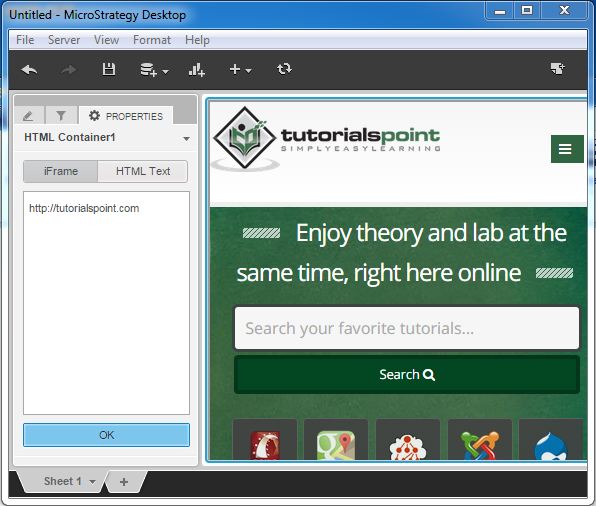Add a new sheet with plus tab
Viewport: 596px width, 506px height.
pos(124,482)
